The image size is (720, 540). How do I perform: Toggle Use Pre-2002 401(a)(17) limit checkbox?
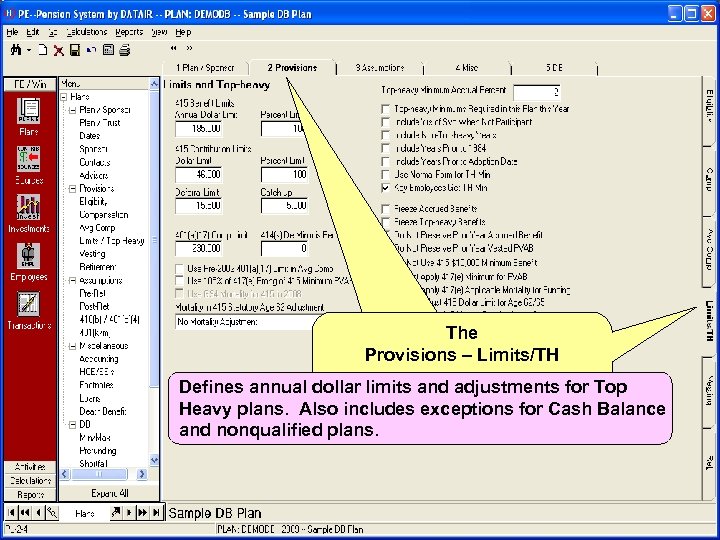click(180, 269)
